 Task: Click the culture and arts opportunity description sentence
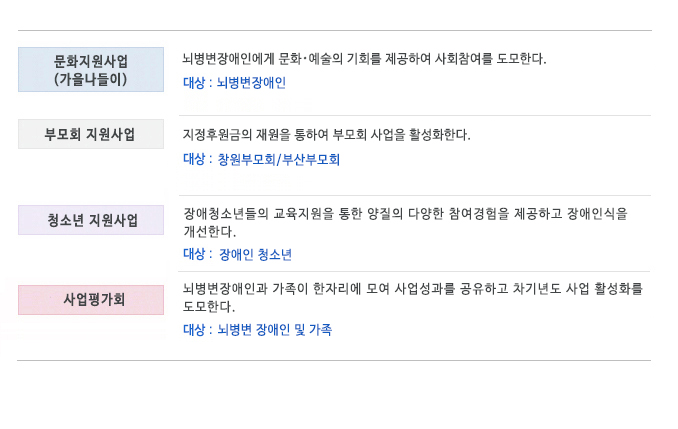click(364, 59)
